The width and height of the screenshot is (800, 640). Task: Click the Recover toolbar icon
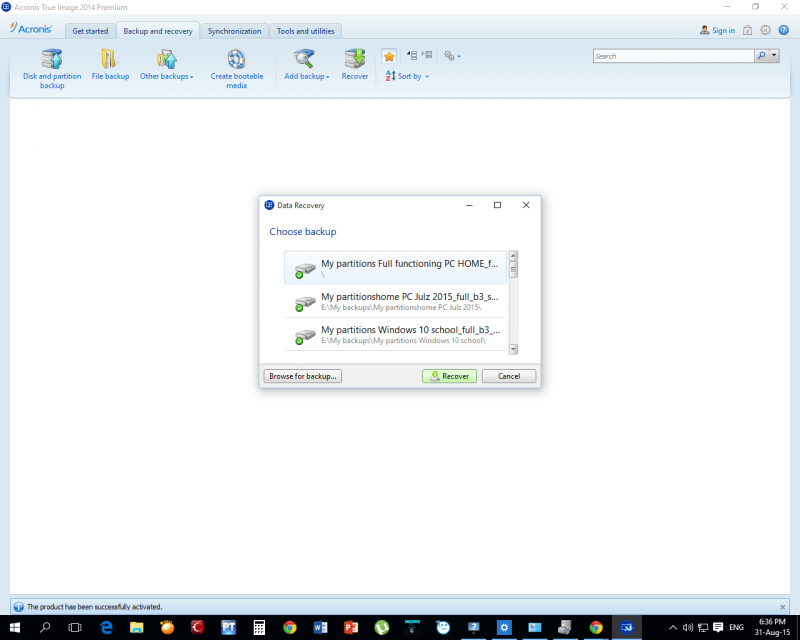tap(355, 64)
